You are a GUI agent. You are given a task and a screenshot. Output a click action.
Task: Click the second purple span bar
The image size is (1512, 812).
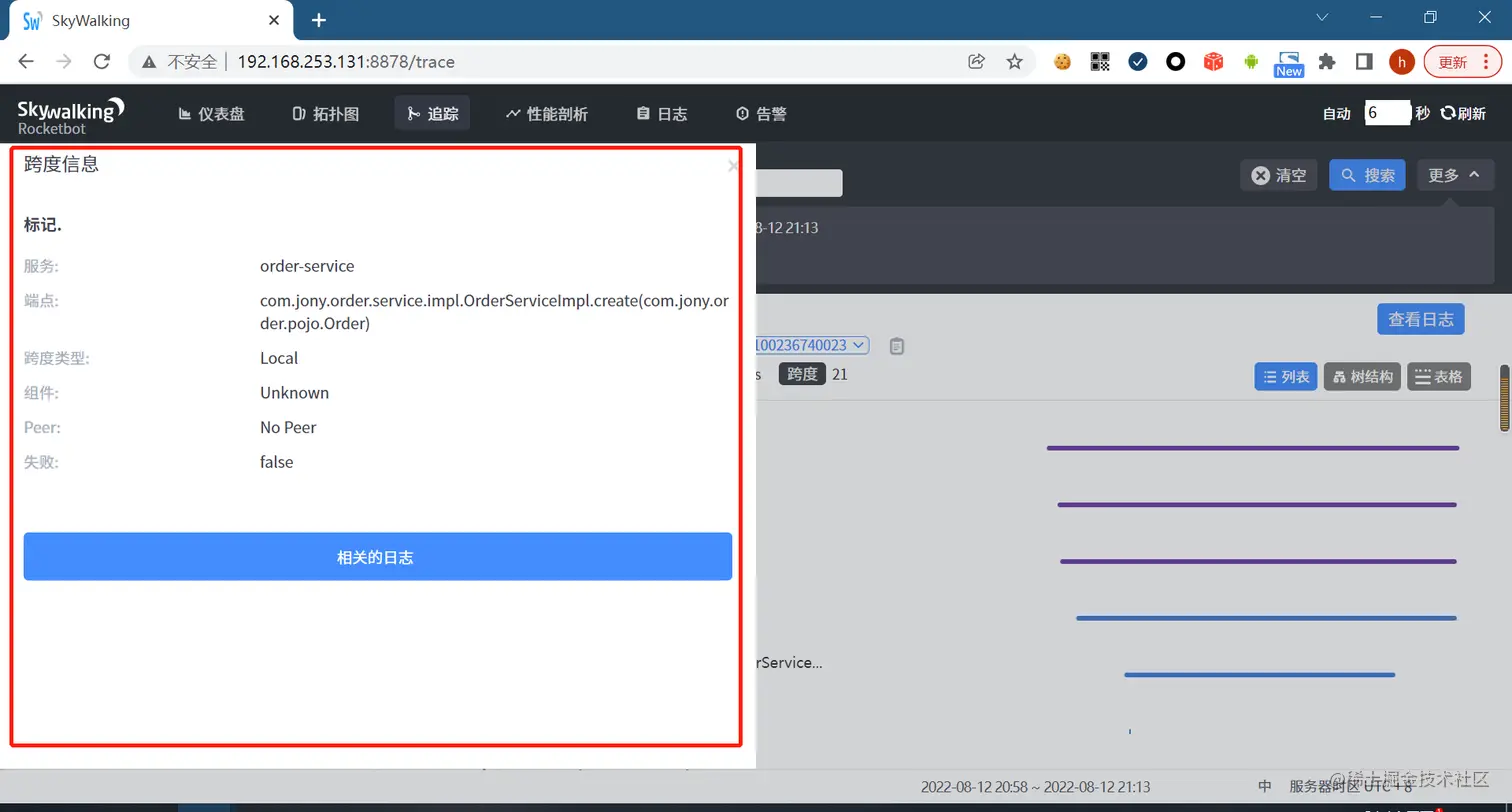click(x=1257, y=505)
